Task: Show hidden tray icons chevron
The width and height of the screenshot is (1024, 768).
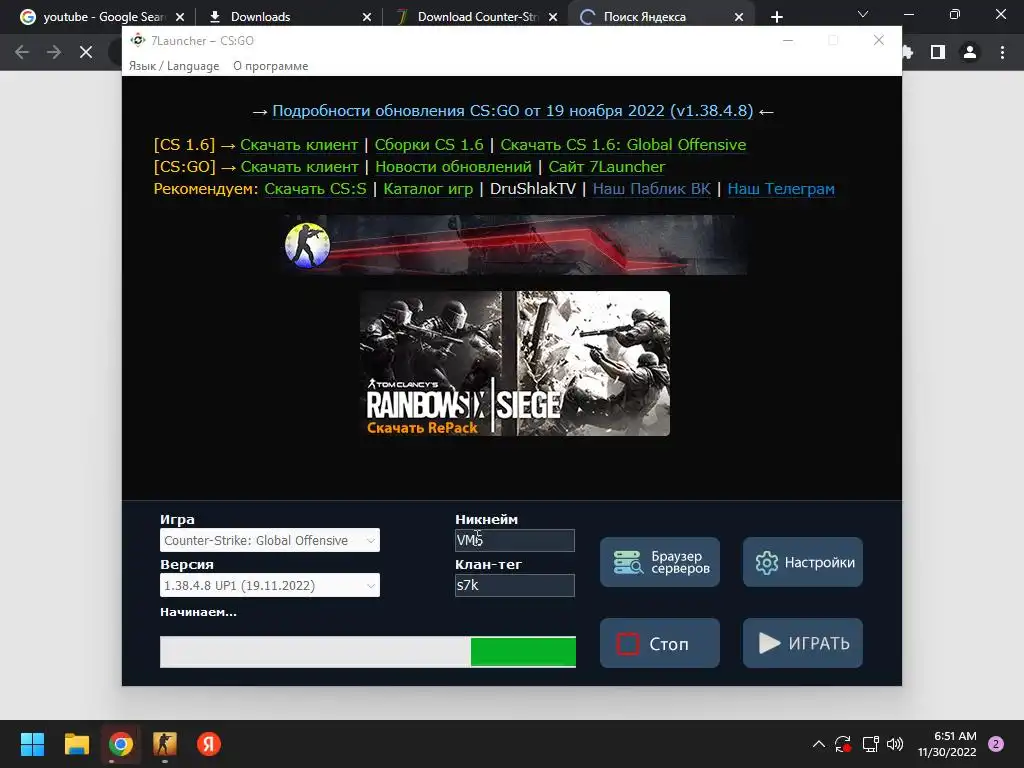Action: (x=818, y=744)
